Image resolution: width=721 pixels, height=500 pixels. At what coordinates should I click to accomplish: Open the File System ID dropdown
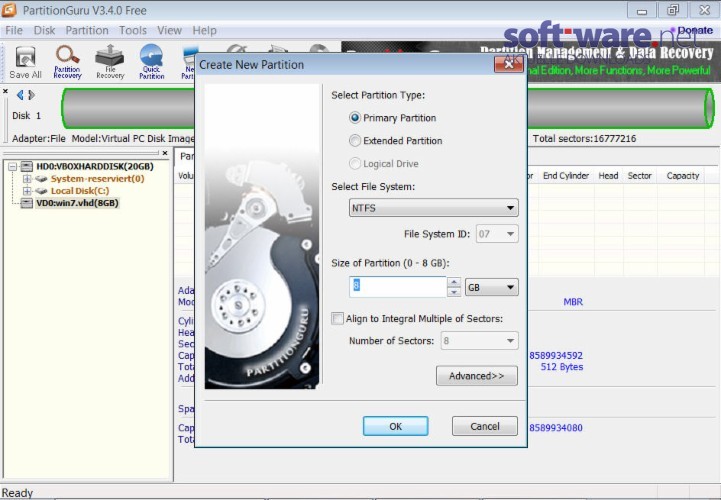click(x=497, y=234)
